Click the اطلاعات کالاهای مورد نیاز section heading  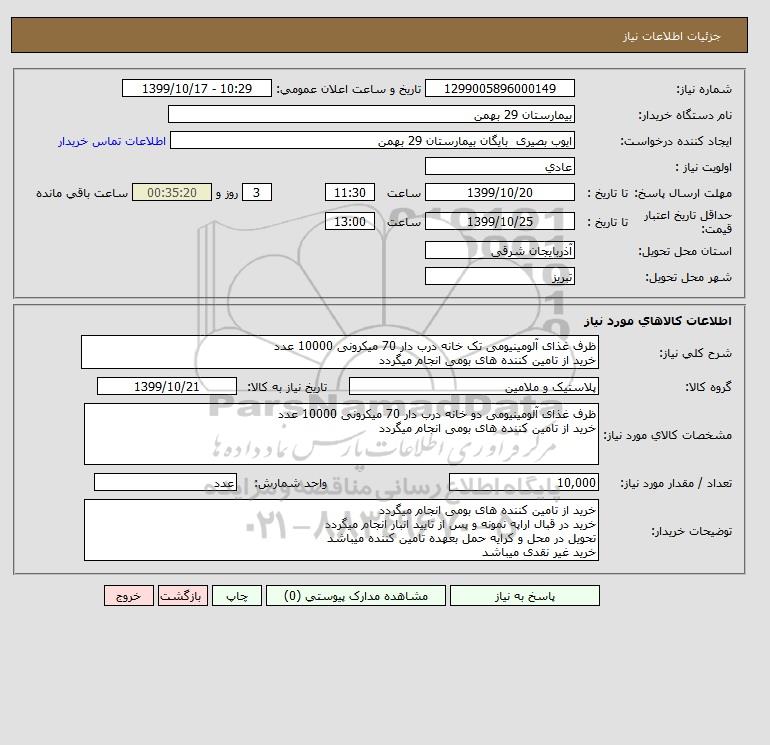(x=658, y=321)
